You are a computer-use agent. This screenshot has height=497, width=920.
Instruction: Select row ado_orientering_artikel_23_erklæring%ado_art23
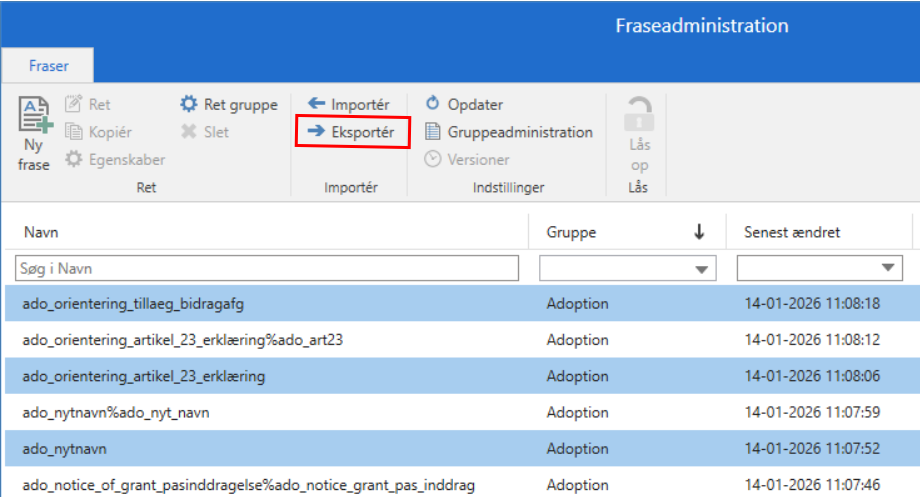462,340
